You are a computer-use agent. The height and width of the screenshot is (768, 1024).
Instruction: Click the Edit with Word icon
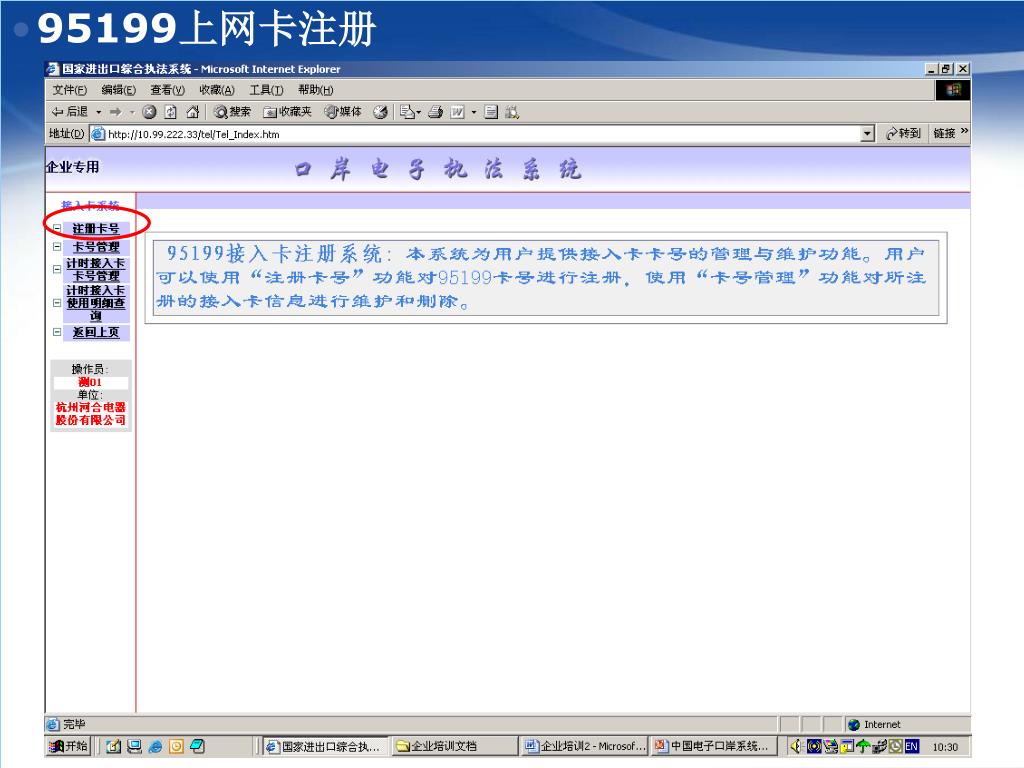coord(457,112)
